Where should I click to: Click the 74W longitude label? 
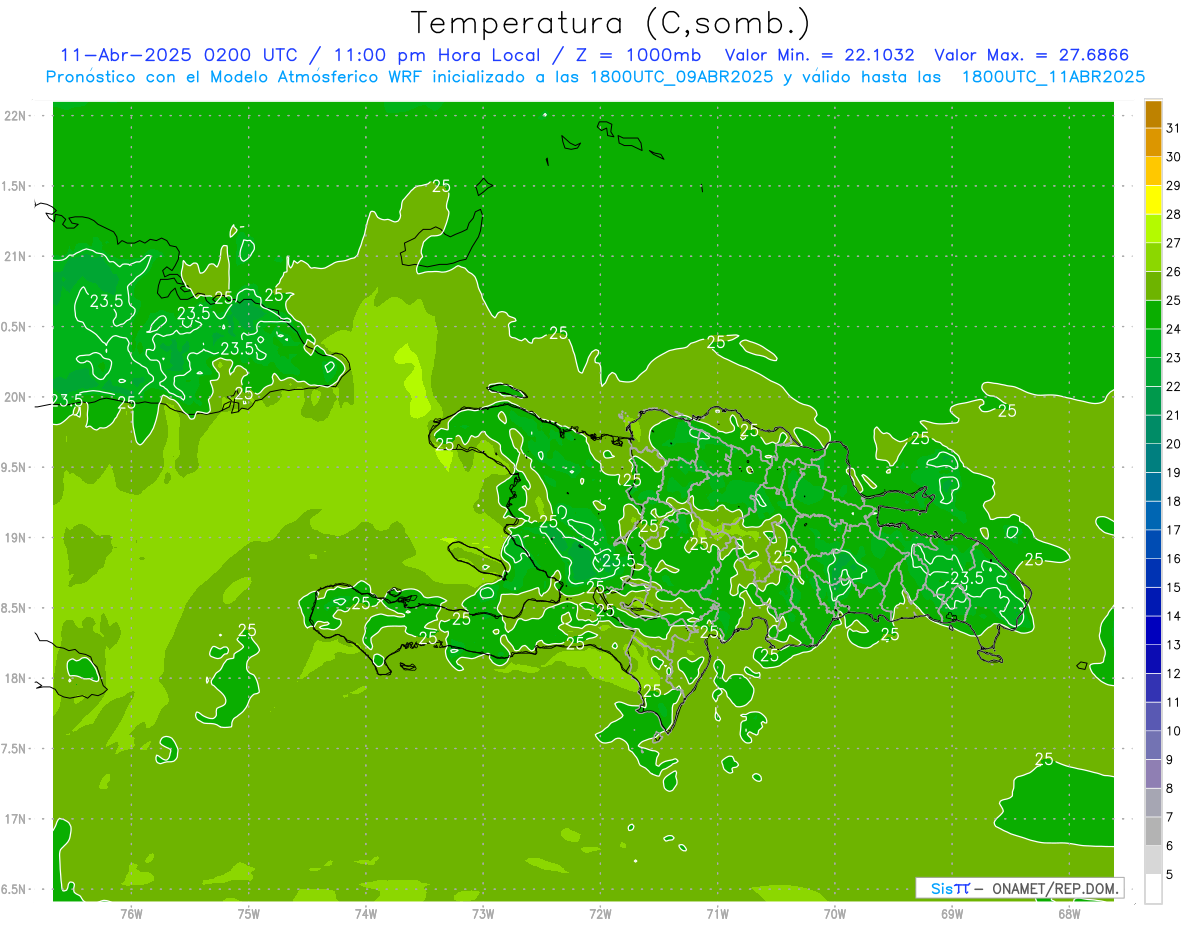click(x=366, y=914)
